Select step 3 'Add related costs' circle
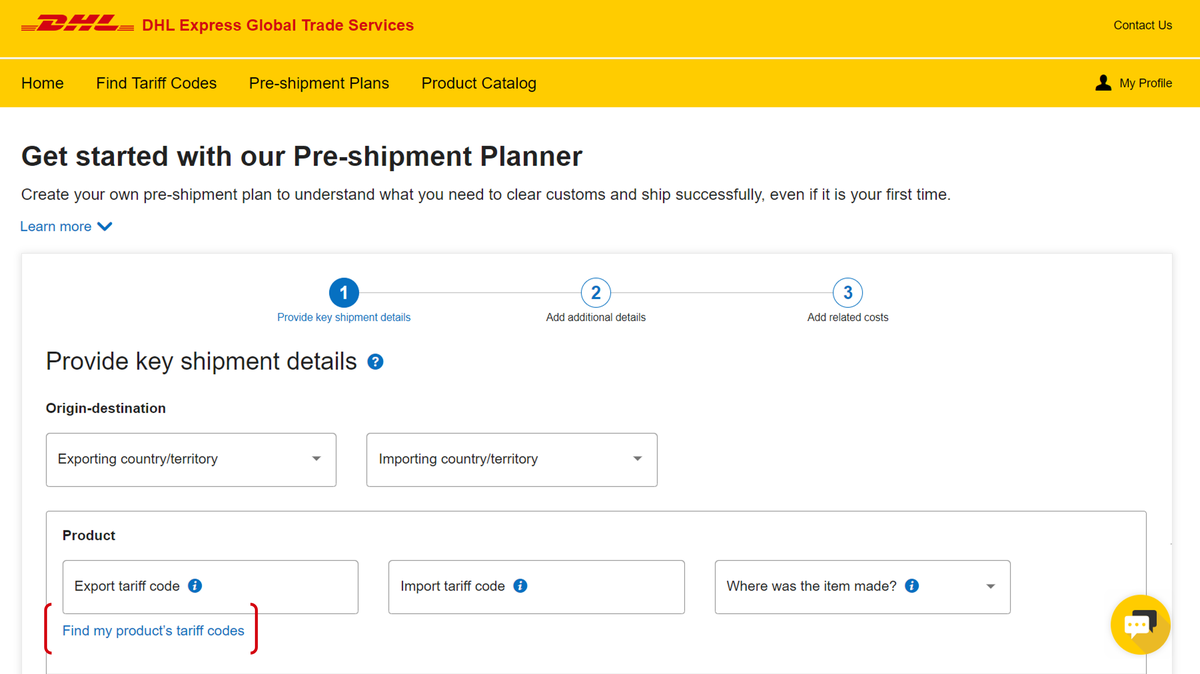 tap(847, 292)
